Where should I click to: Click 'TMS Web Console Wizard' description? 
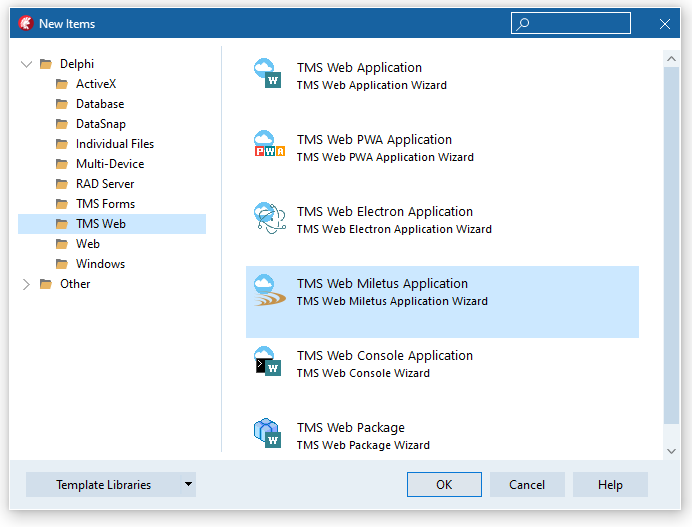pyautogui.click(x=363, y=373)
